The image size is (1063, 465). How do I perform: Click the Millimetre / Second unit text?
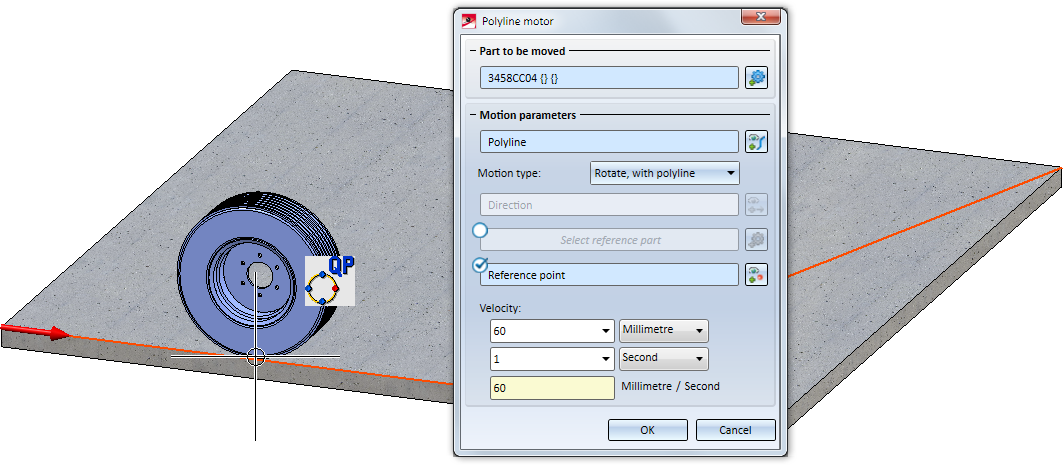coord(670,386)
